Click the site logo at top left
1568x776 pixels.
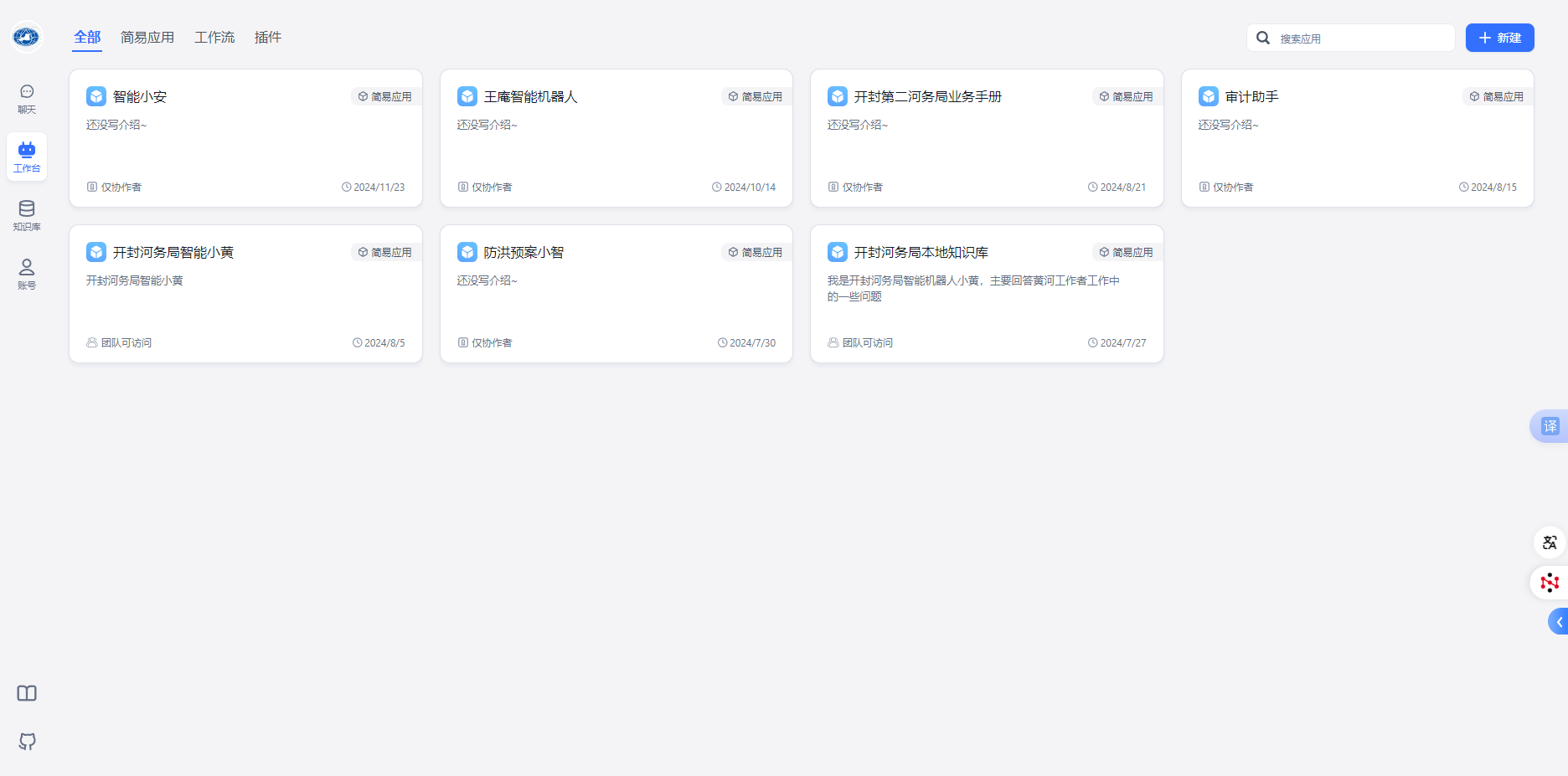(27, 37)
